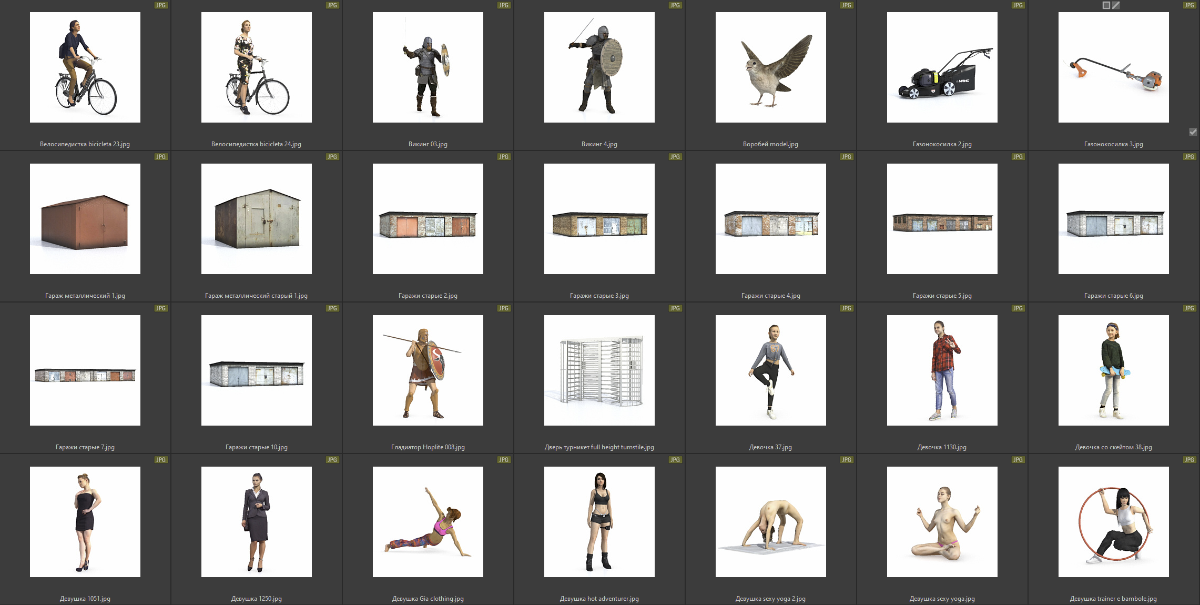Viewport: 1200px width, 605px height.
Task: Select the sparrow model thumbnail
Action: 771,68
